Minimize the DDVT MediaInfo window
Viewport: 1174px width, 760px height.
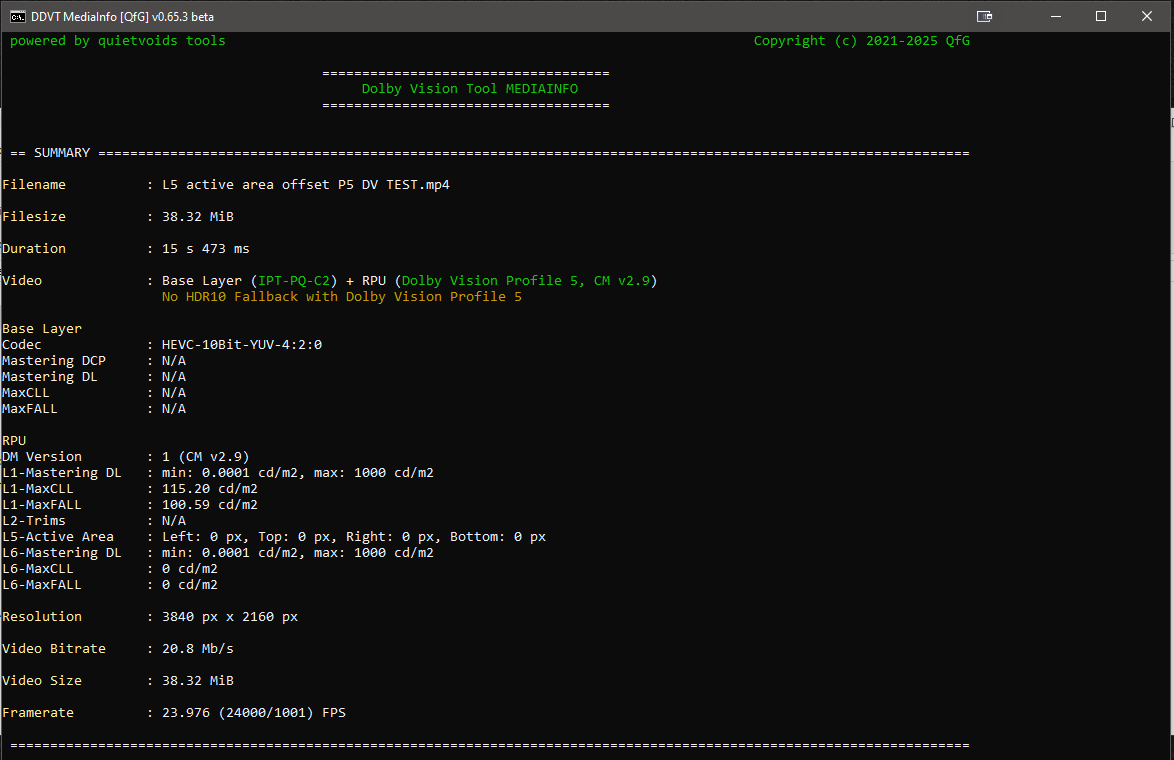click(x=1056, y=16)
